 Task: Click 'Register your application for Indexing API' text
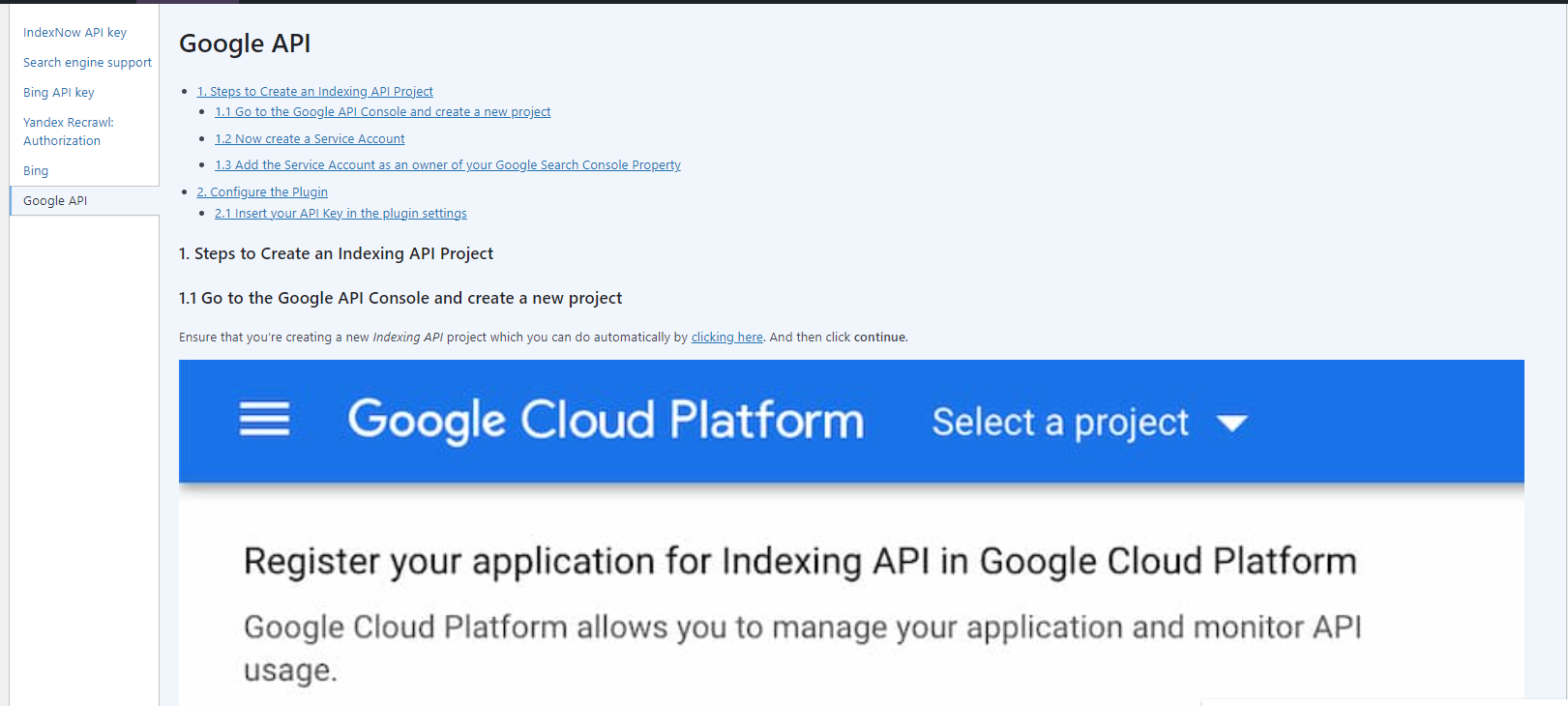pos(800,562)
